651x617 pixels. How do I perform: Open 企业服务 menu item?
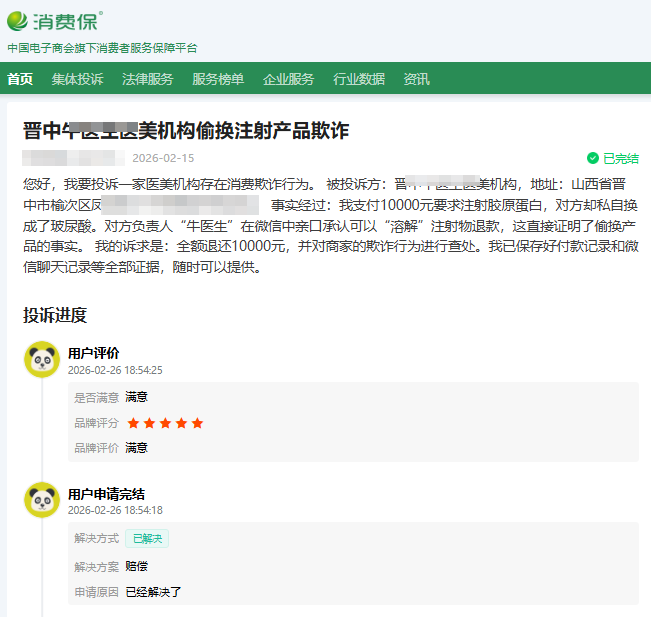(288, 79)
